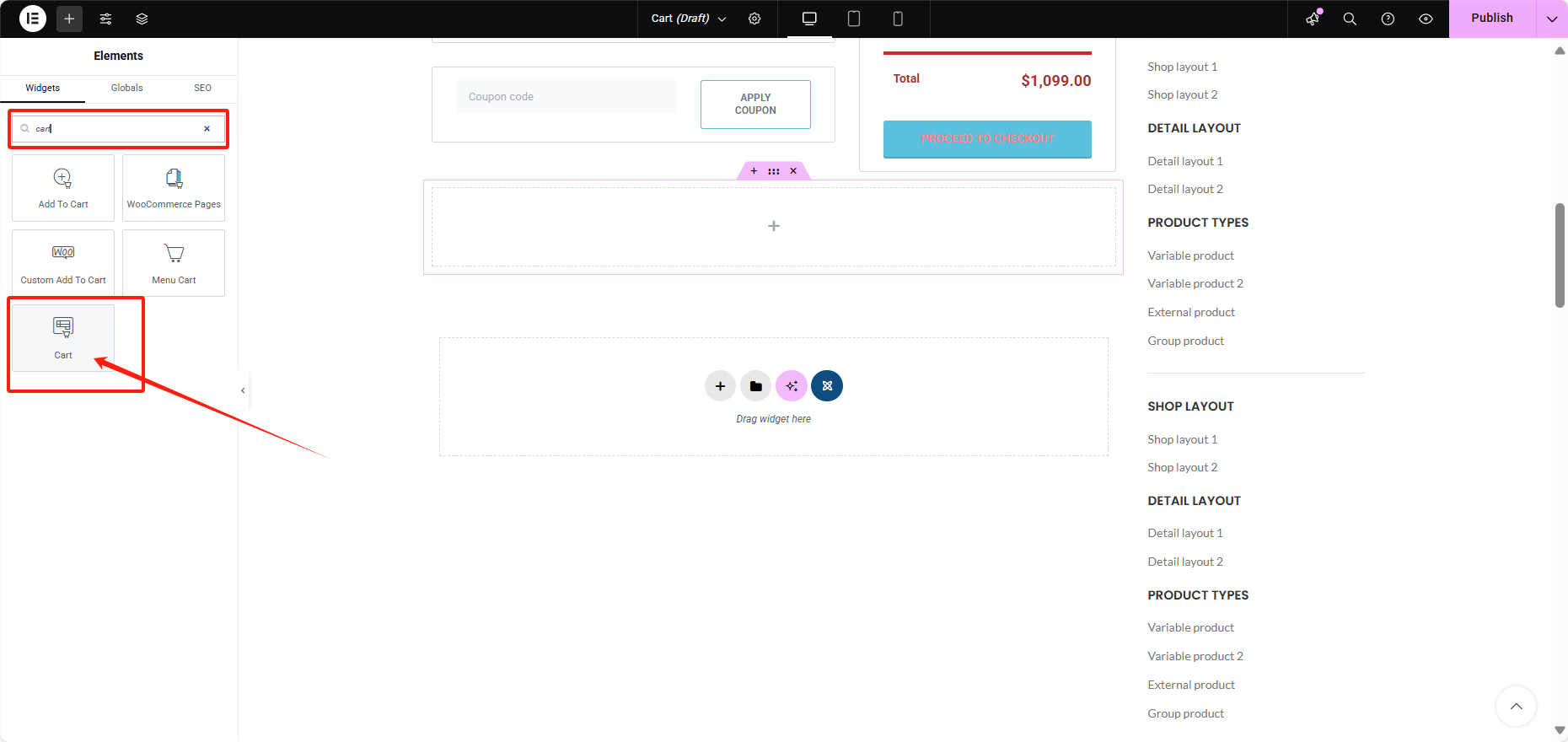
Task: Switch to the SEO tab
Action: pyautogui.click(x=202, y=88)
